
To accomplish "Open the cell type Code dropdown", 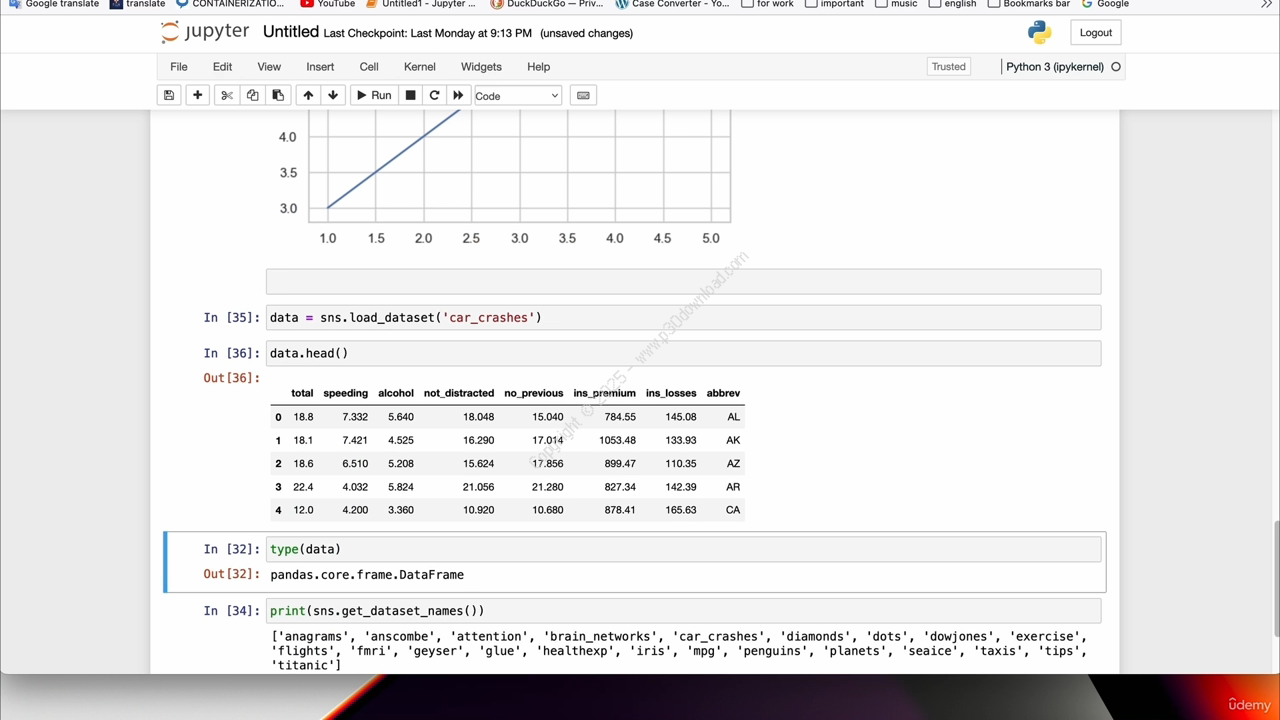I will tap(517, 96).
